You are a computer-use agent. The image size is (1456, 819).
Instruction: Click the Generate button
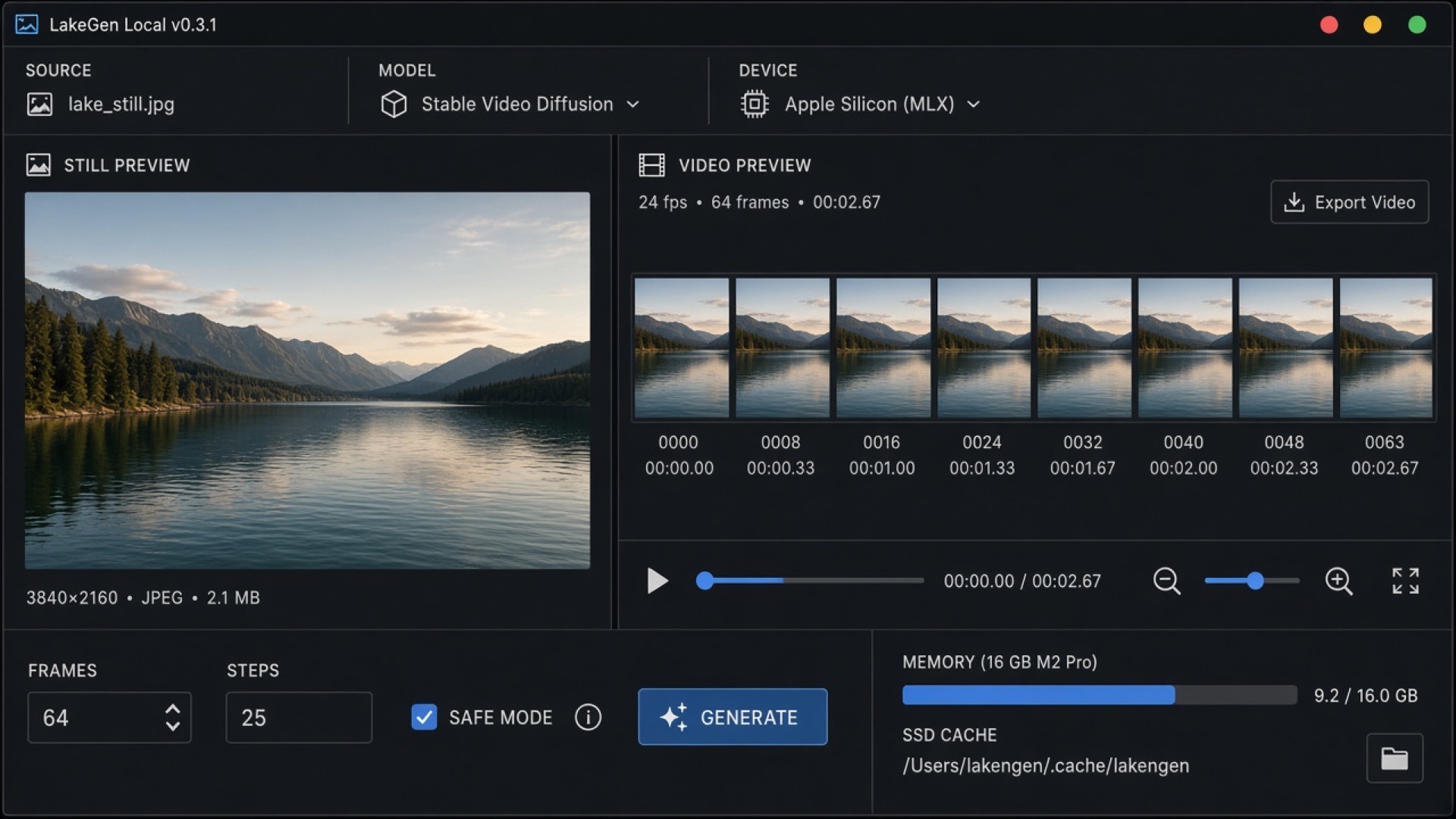733,717
